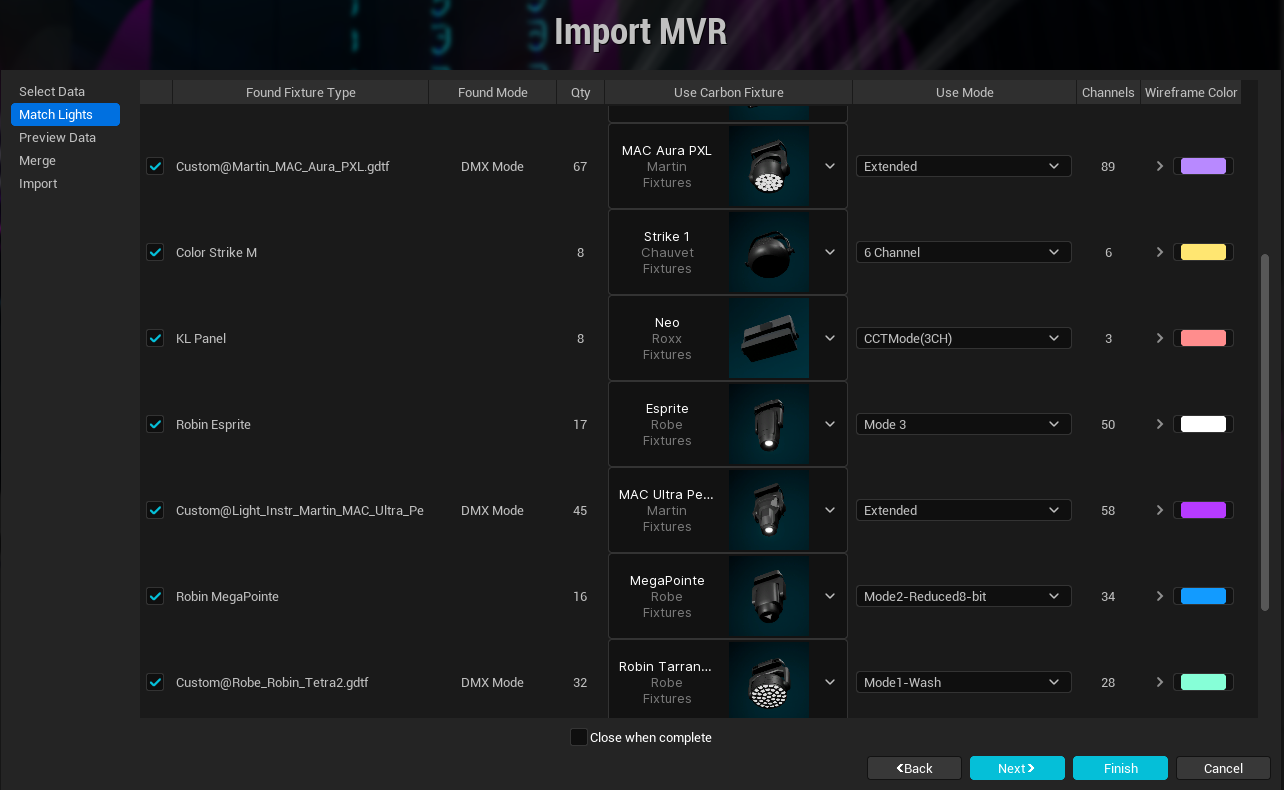1284x790 pixels.
Task: Open carbon fixture chevron for MAC Aura PXL
Action: (830, 166)
